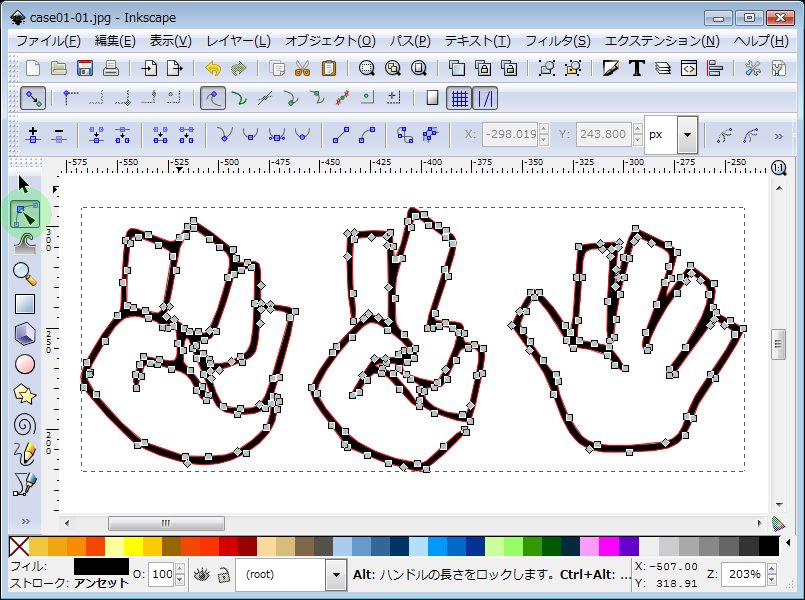Open the パス(P) menu

pos(408,41)
